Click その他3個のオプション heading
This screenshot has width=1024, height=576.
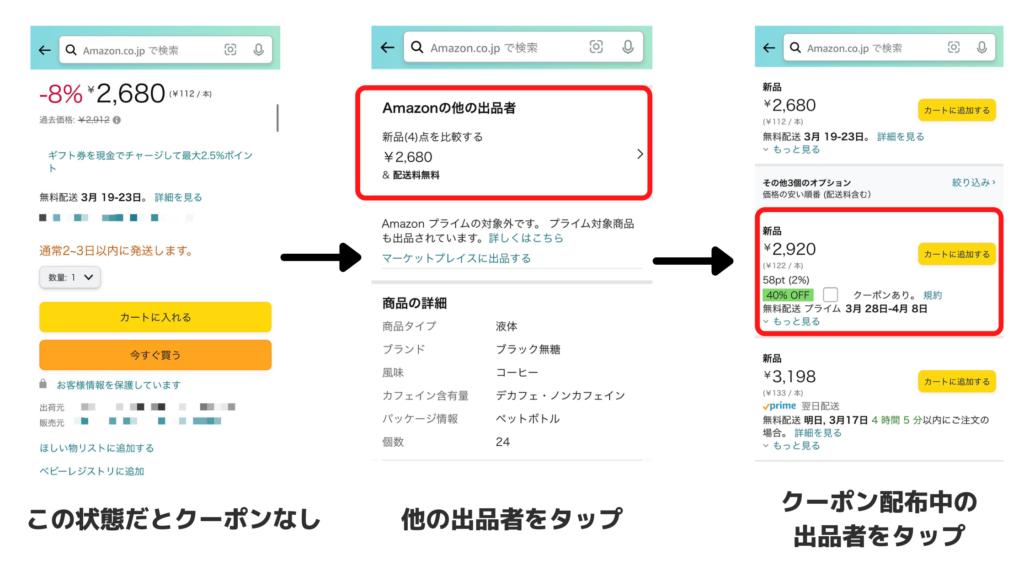click(x=807, y=183)
